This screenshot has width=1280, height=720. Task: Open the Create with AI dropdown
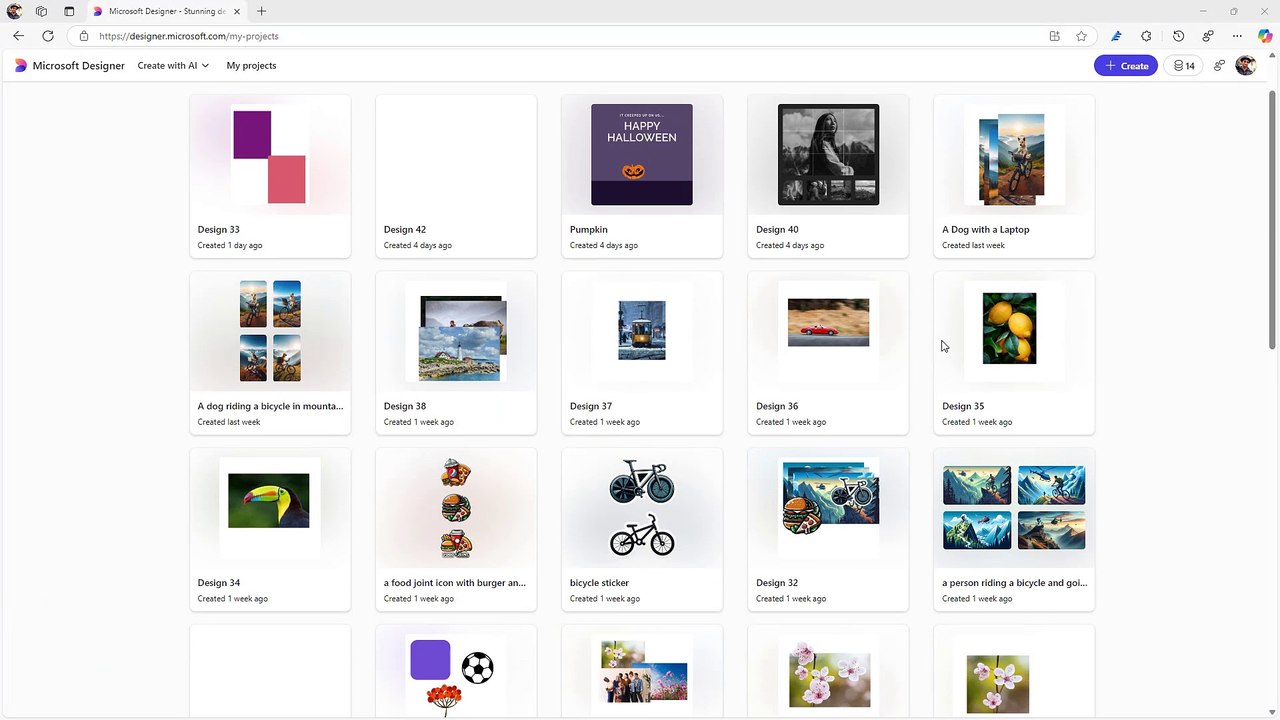point(173,66)
